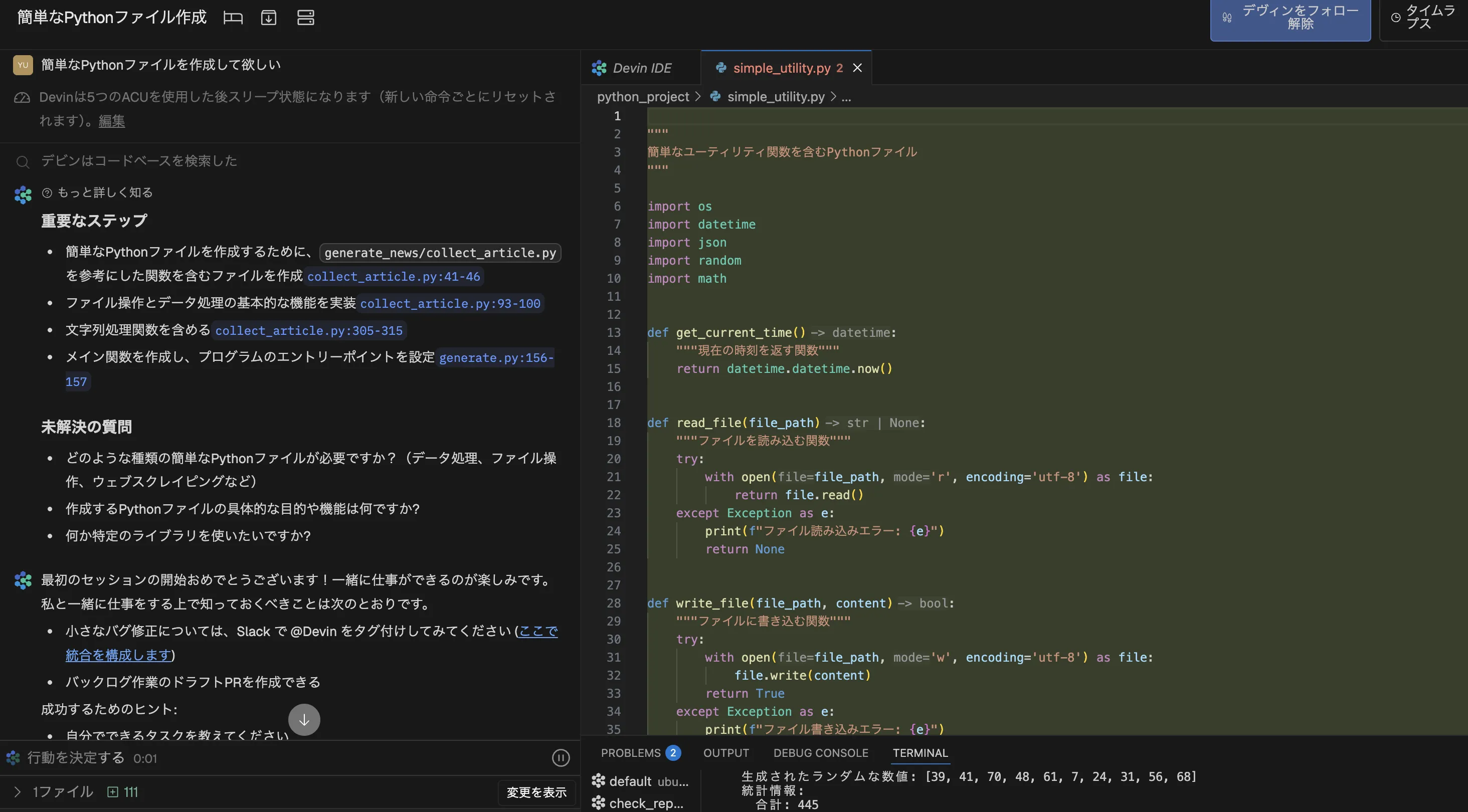
Task: Switch to the Devin IDE tab
Action: point(642,68)
